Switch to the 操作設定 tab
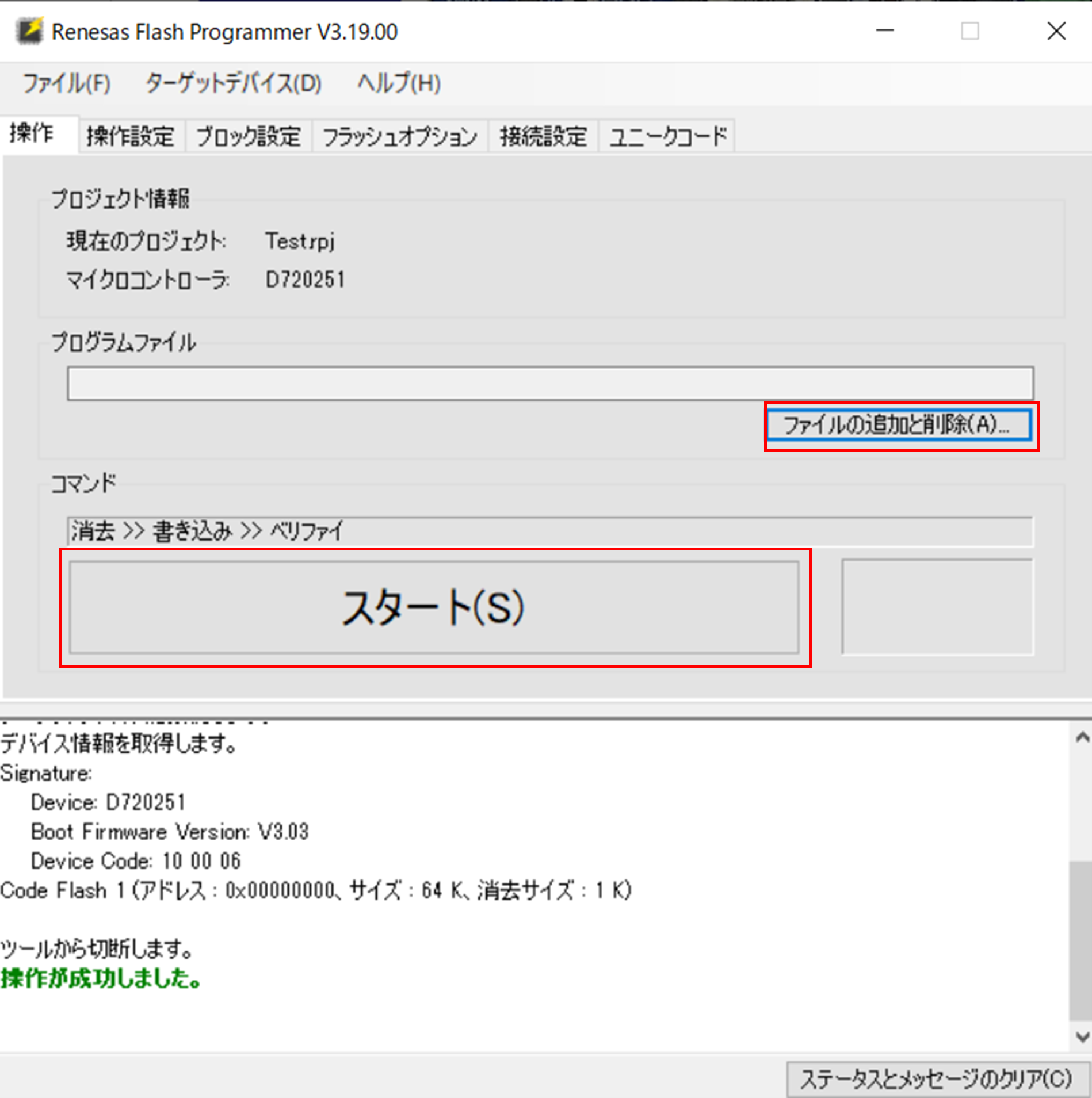Screen dimensions: 1092x1098 tap(131, 137)
